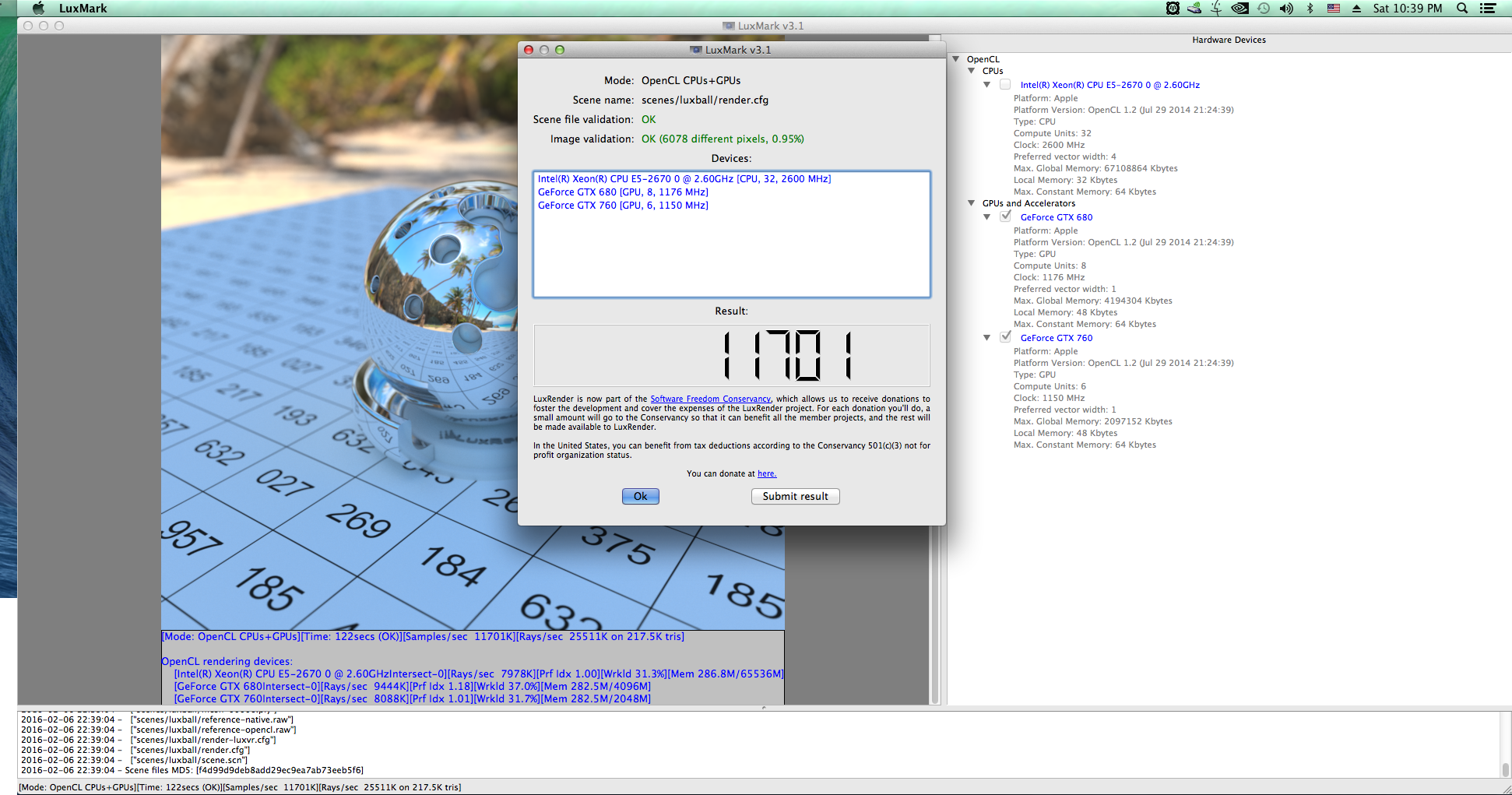Click the "OpenCL rendering devices:" stats heading
The height and width of the screenshot is (795, 1512).
click(x=227, y=661)
